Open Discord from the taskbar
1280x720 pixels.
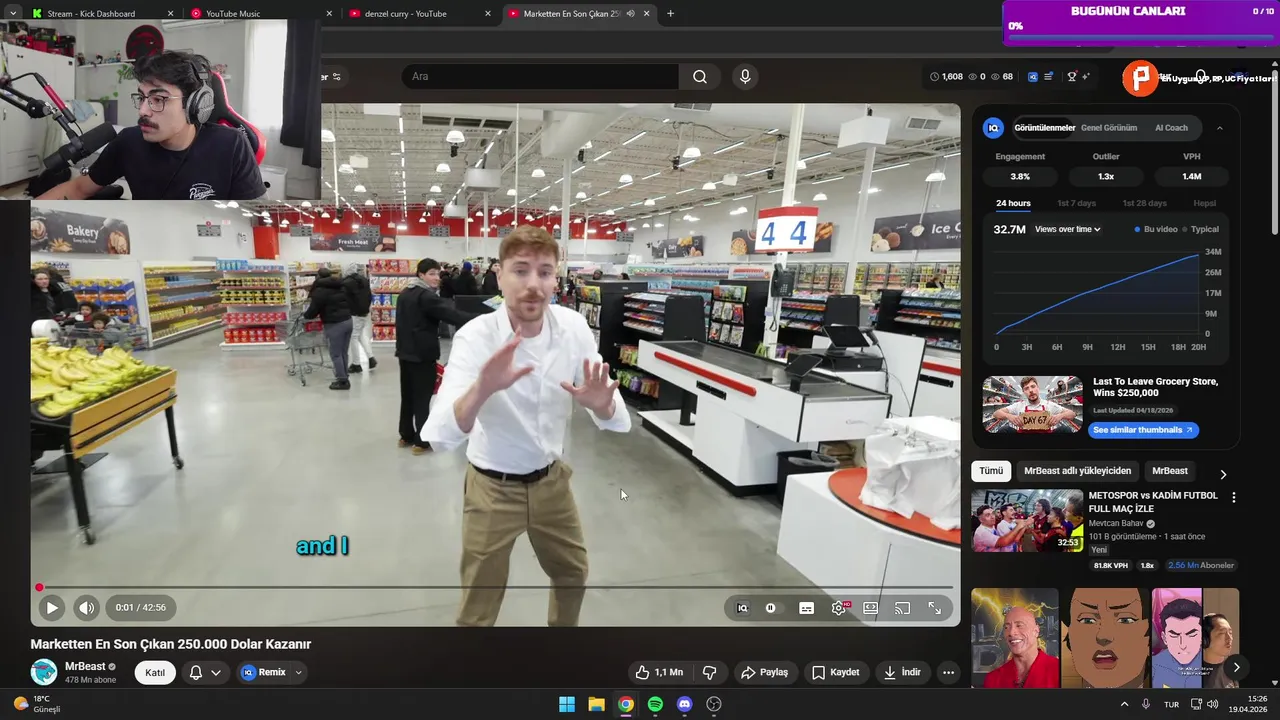[684, 704]
